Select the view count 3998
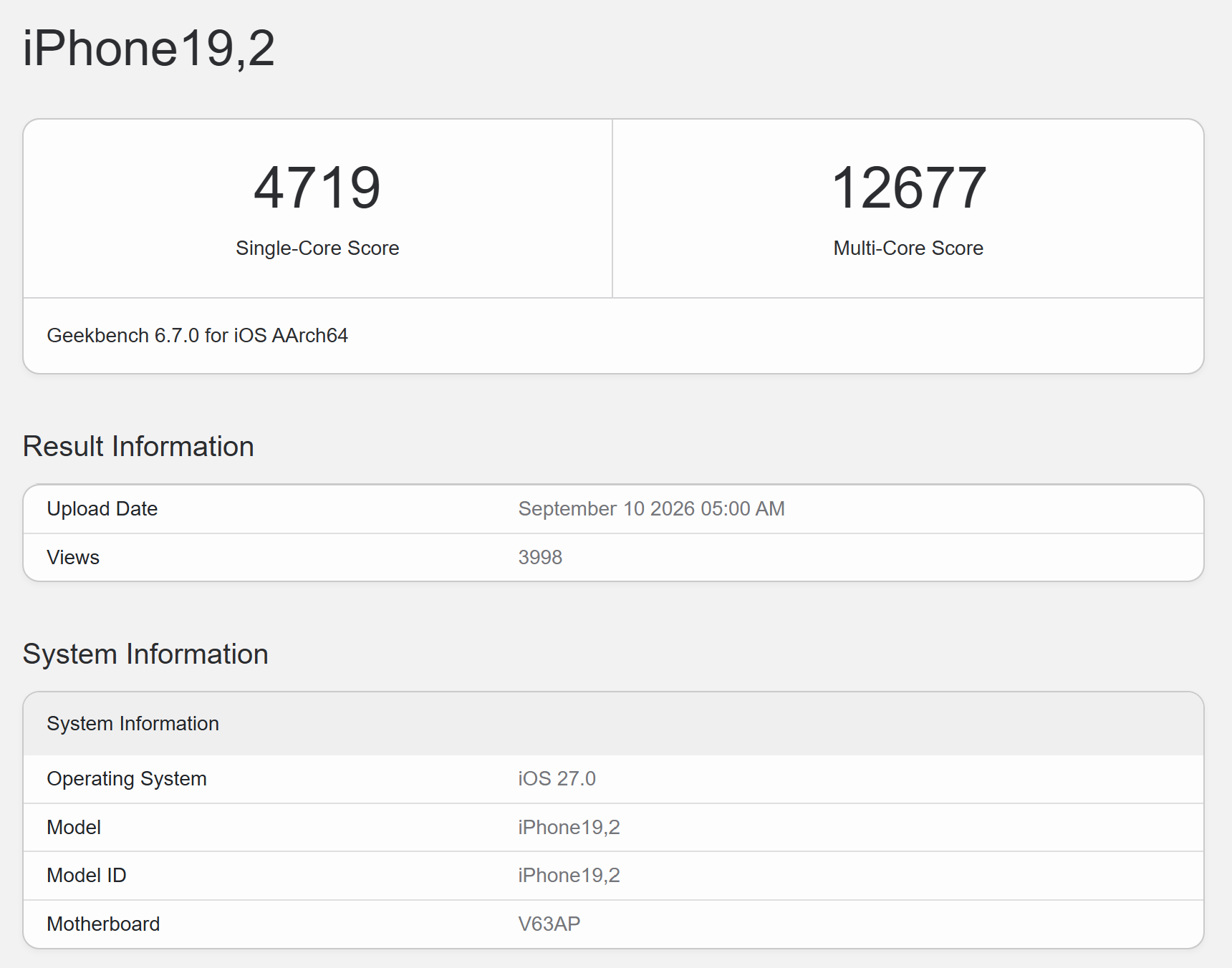The width and height of the screenshot is (1232, 968). 540,557
